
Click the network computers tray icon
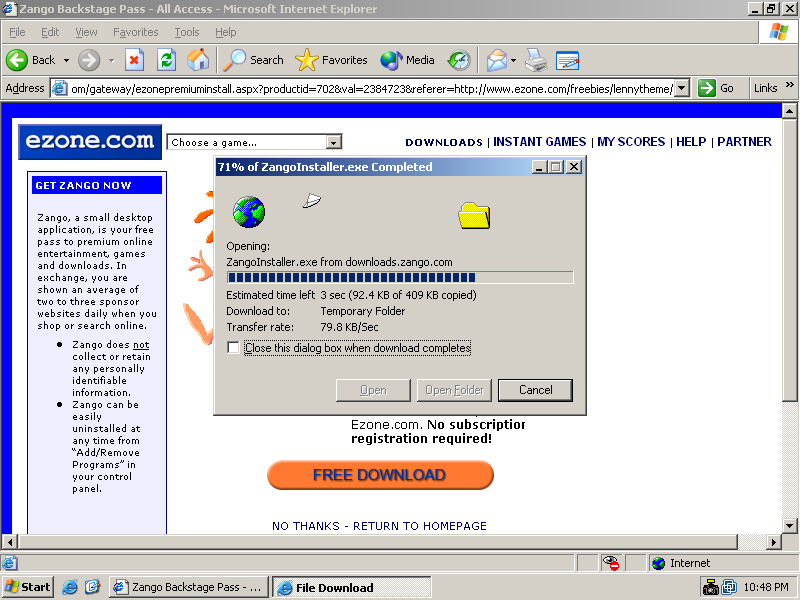pyautogui.click(x=729, y=587)
